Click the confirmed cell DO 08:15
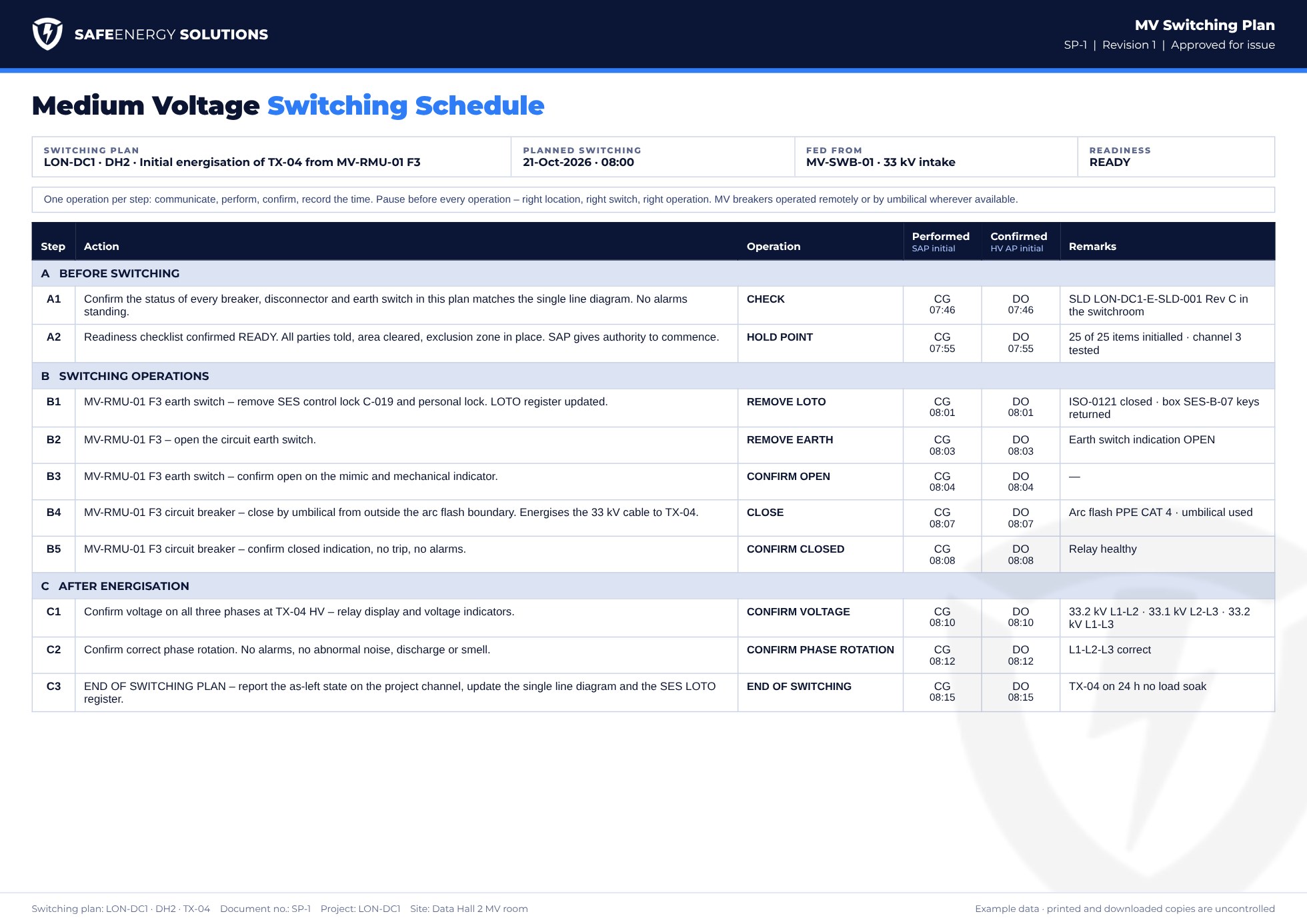1307x924 pixels. [1020, 691]
